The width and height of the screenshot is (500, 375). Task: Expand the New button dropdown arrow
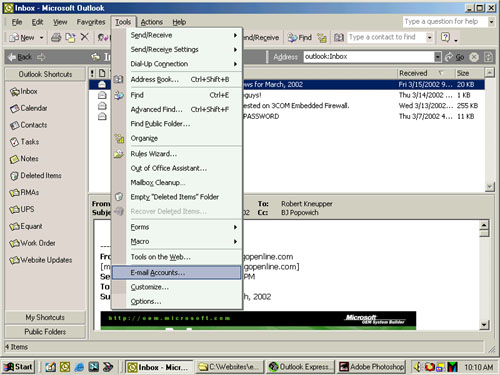pyautogui.click(x=41, y=37)
